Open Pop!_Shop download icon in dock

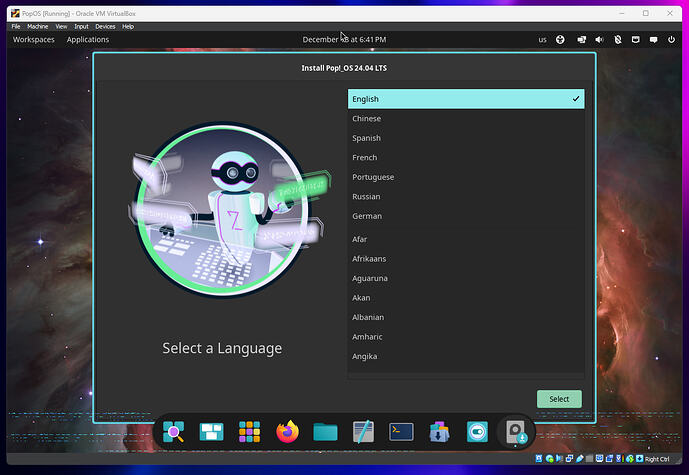tap(439, 432)
